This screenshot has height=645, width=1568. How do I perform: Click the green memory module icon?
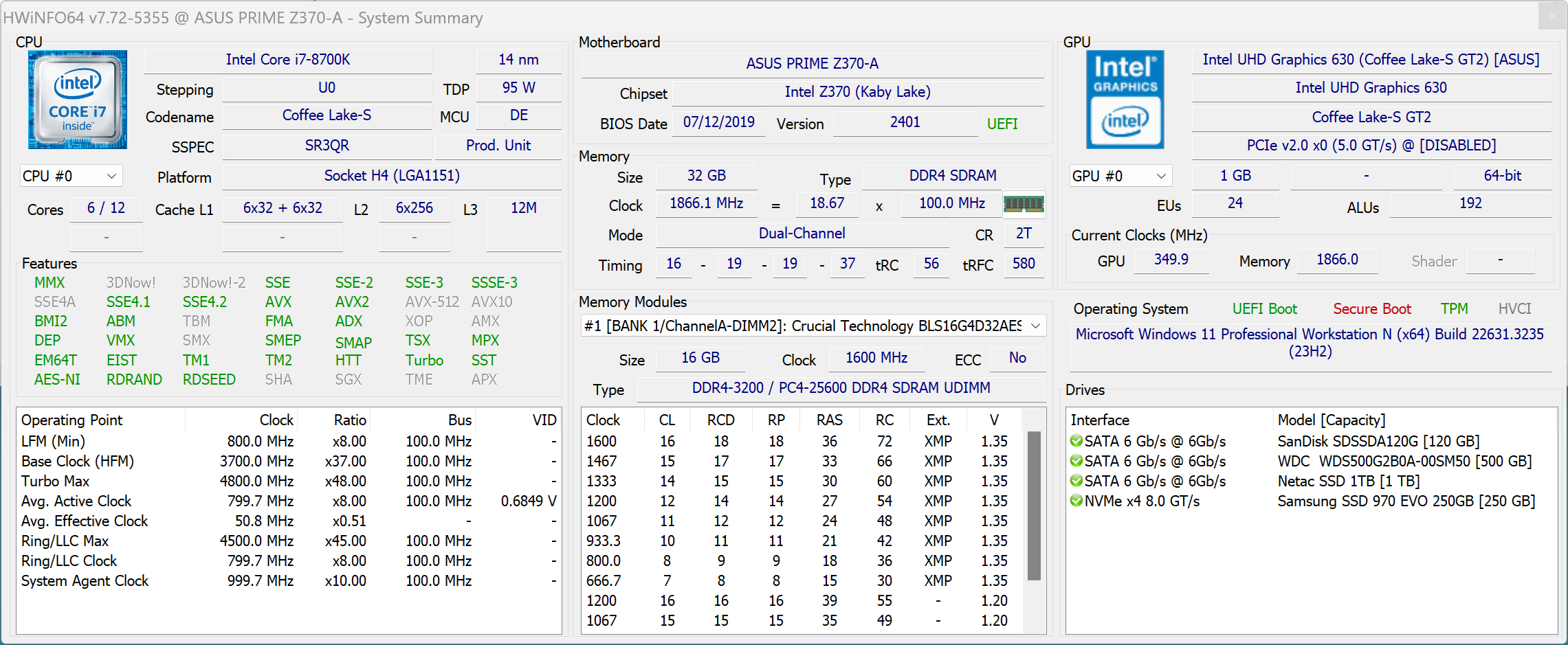click(x=1024, y=204)
